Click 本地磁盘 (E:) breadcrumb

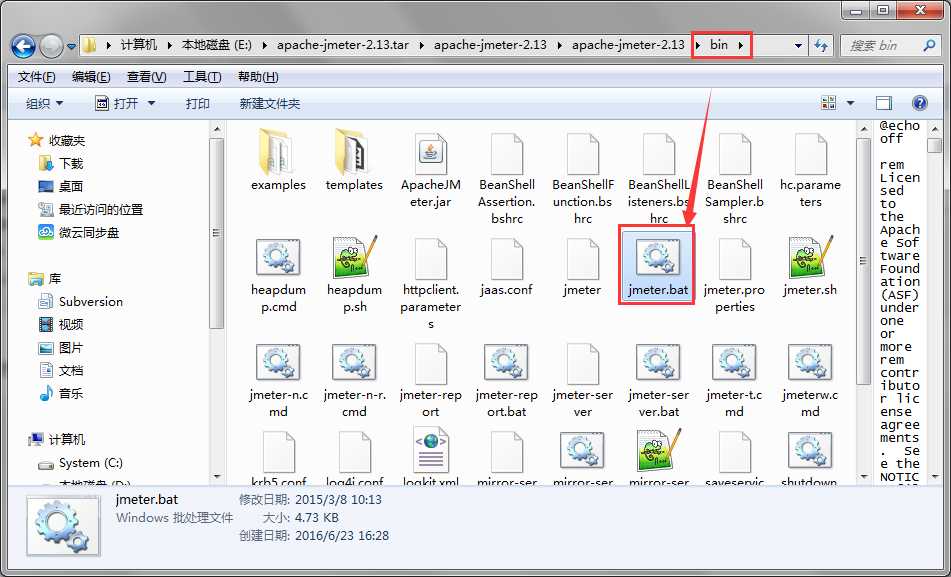pyautogui.click(x=217, y=45)
